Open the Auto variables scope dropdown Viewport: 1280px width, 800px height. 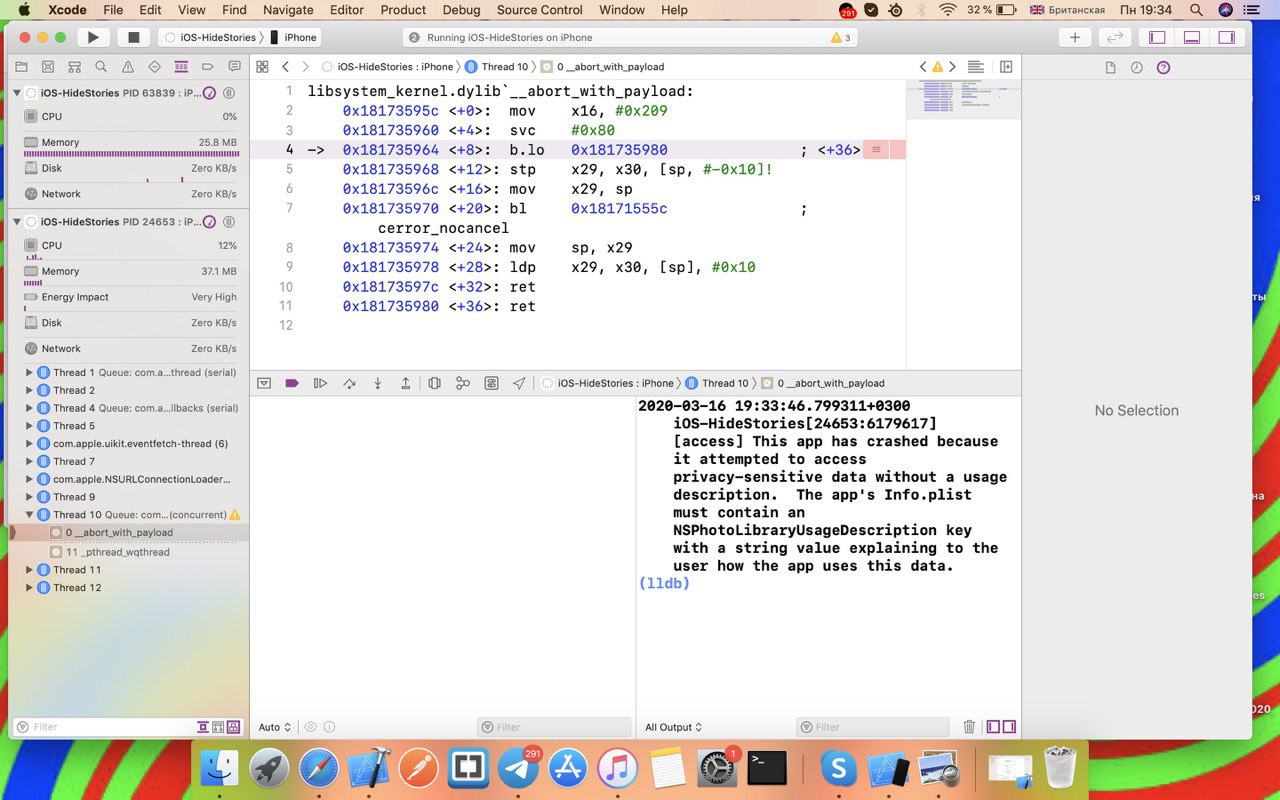(x=274, y=727)
